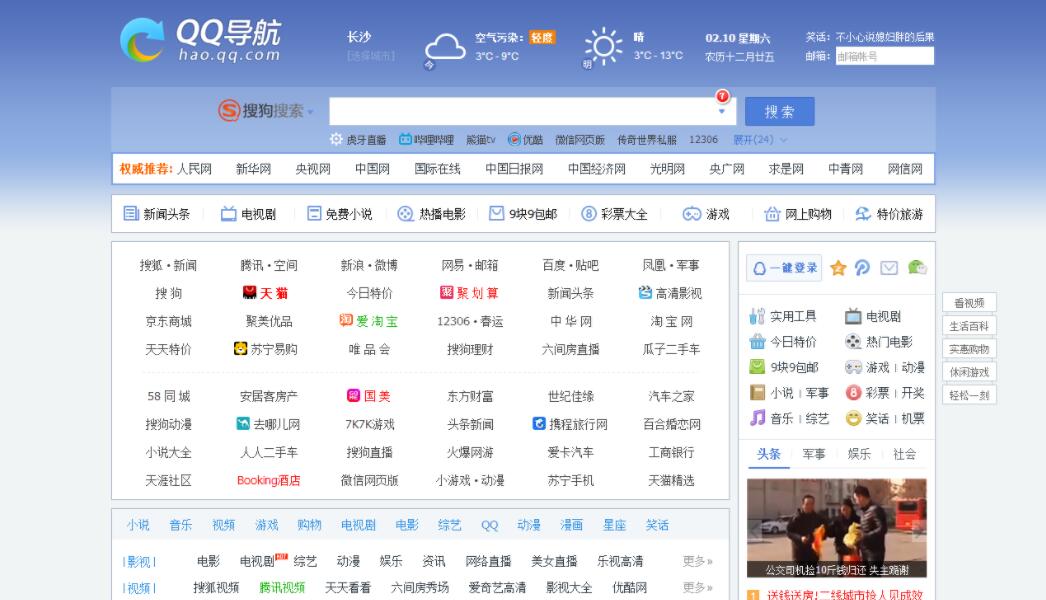Click the QQ导航 logo
The height and width of the screenshot is (600, 1046).
[201, 40]
